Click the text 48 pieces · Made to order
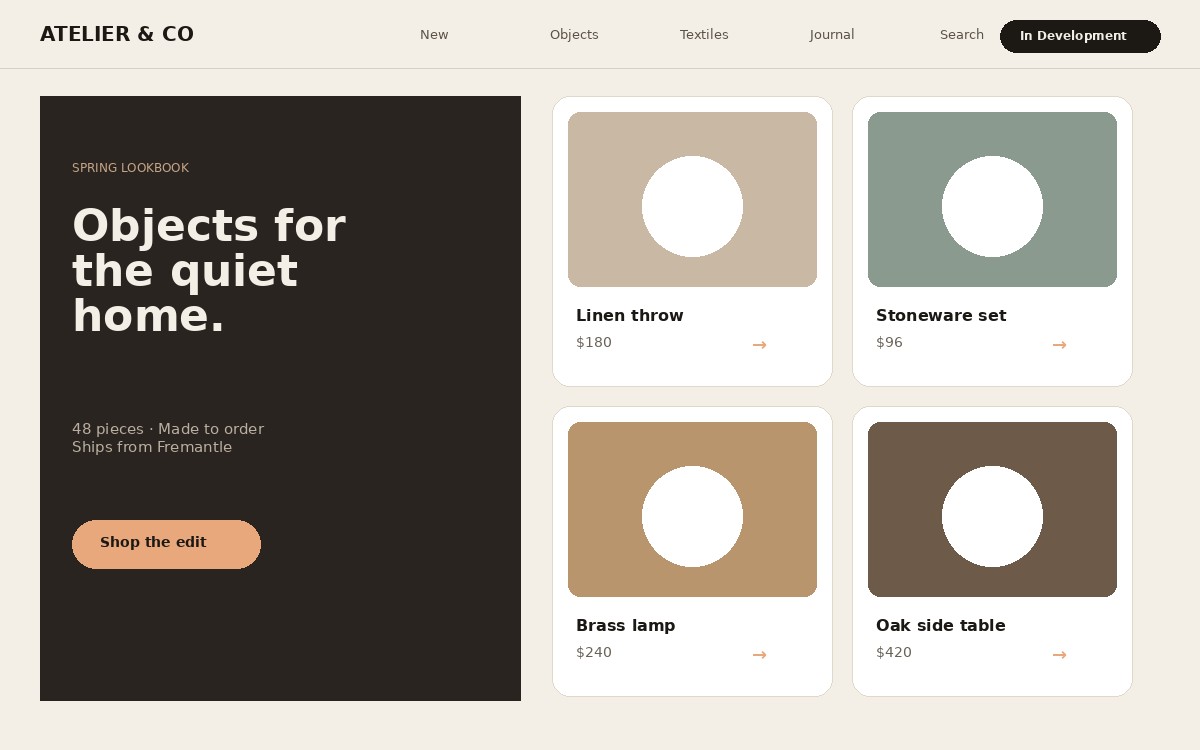Image resolution: width=1200 pixels, height=750 pixels. [x=168, y=429]
